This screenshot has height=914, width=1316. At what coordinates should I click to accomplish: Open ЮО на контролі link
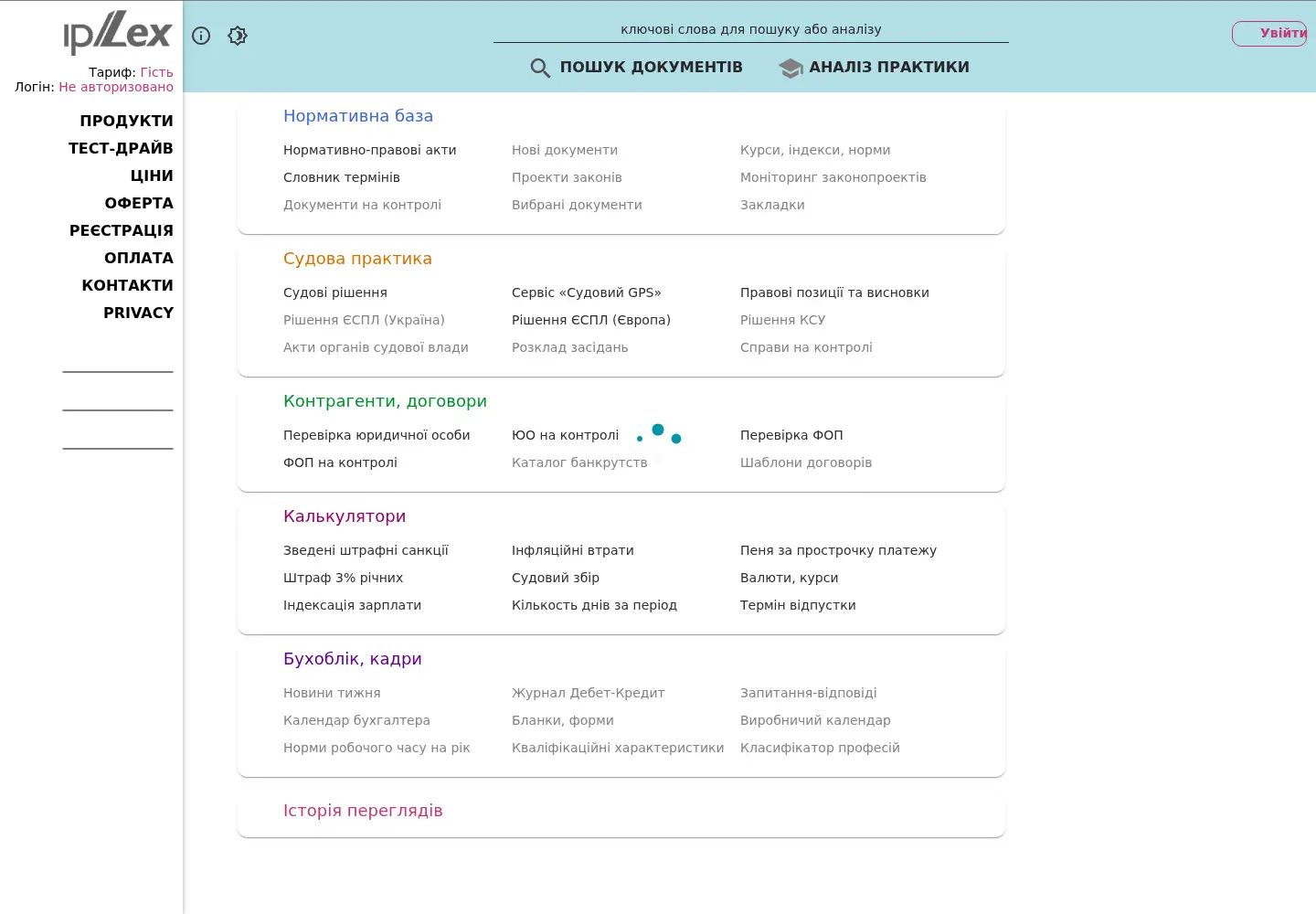[x=565, y=435]
